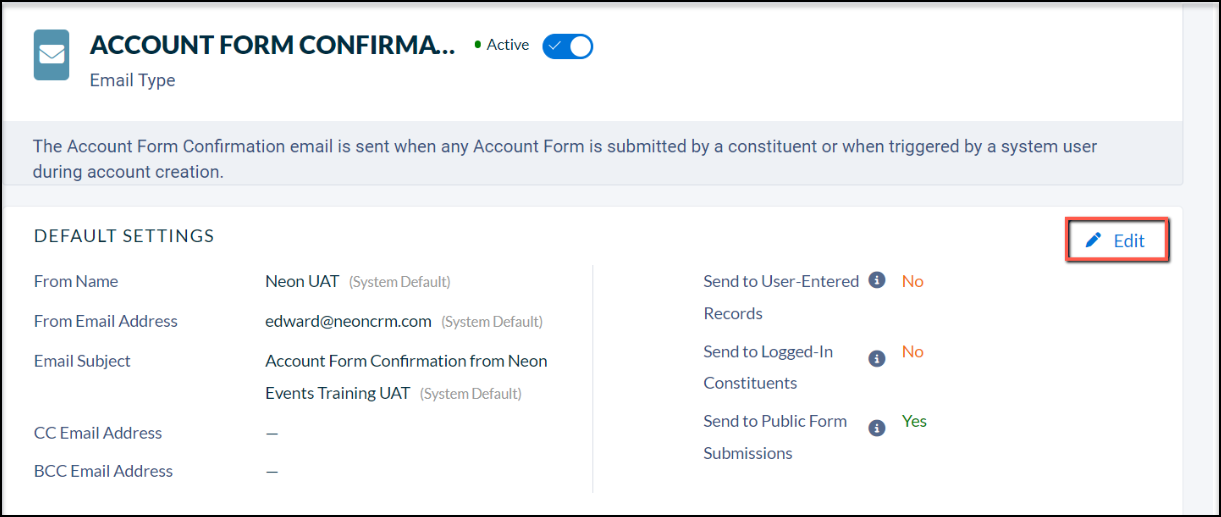This screenshot has height=517, width=1221.
Task: Click the Account Form Confirmation email subject text
Action: [406, 376]
